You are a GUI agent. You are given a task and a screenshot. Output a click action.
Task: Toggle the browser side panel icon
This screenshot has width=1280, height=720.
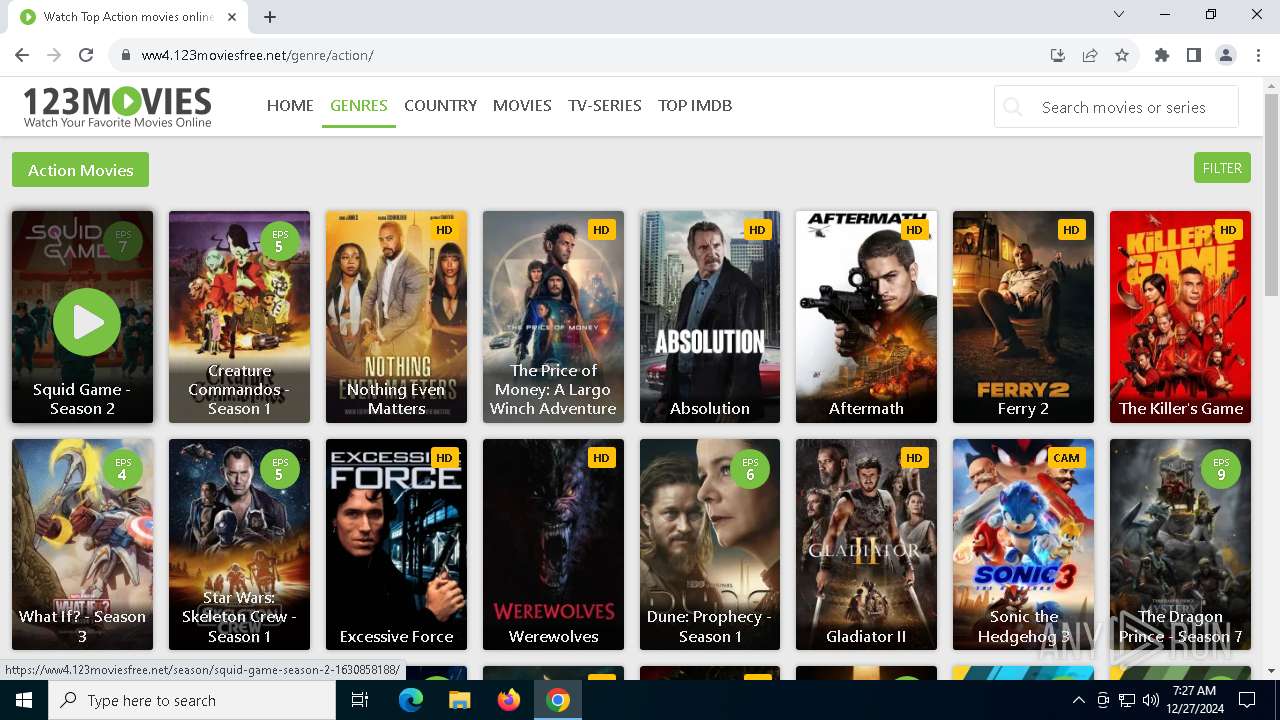click(1194, 55)
